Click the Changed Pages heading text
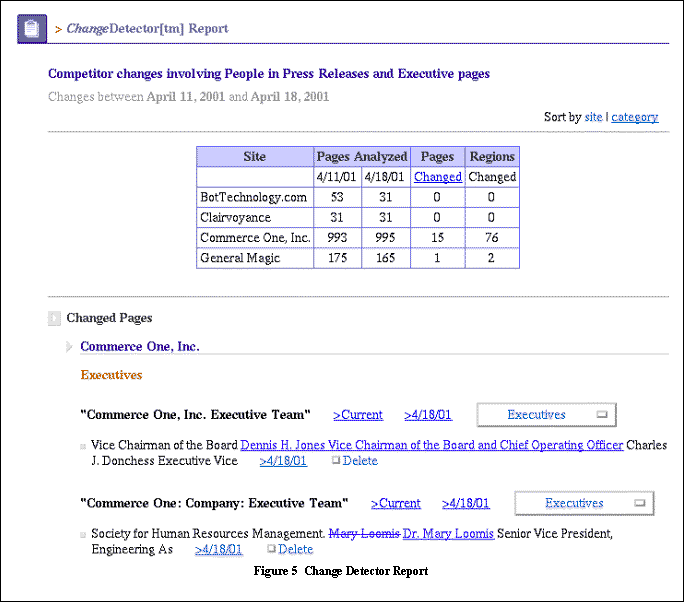 click(x=109, y=318)
